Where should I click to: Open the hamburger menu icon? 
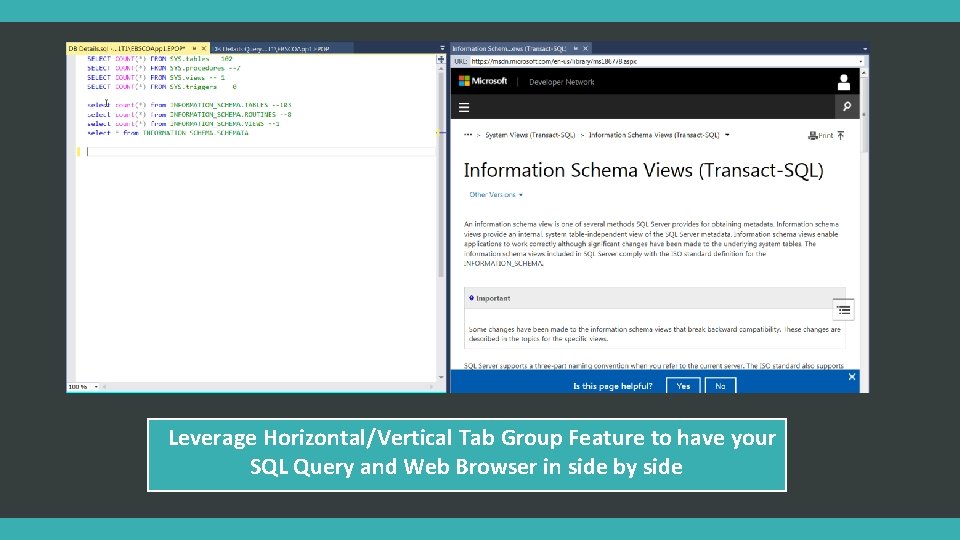(464, 108)
